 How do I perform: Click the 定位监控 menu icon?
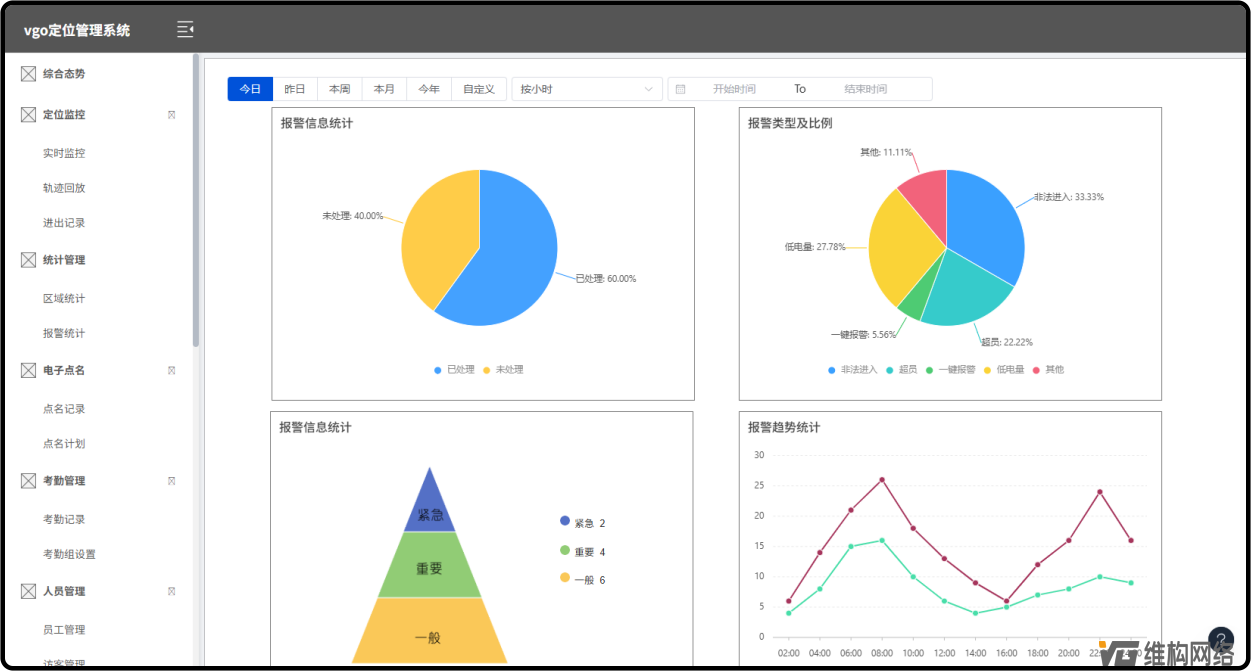[28, 115]
